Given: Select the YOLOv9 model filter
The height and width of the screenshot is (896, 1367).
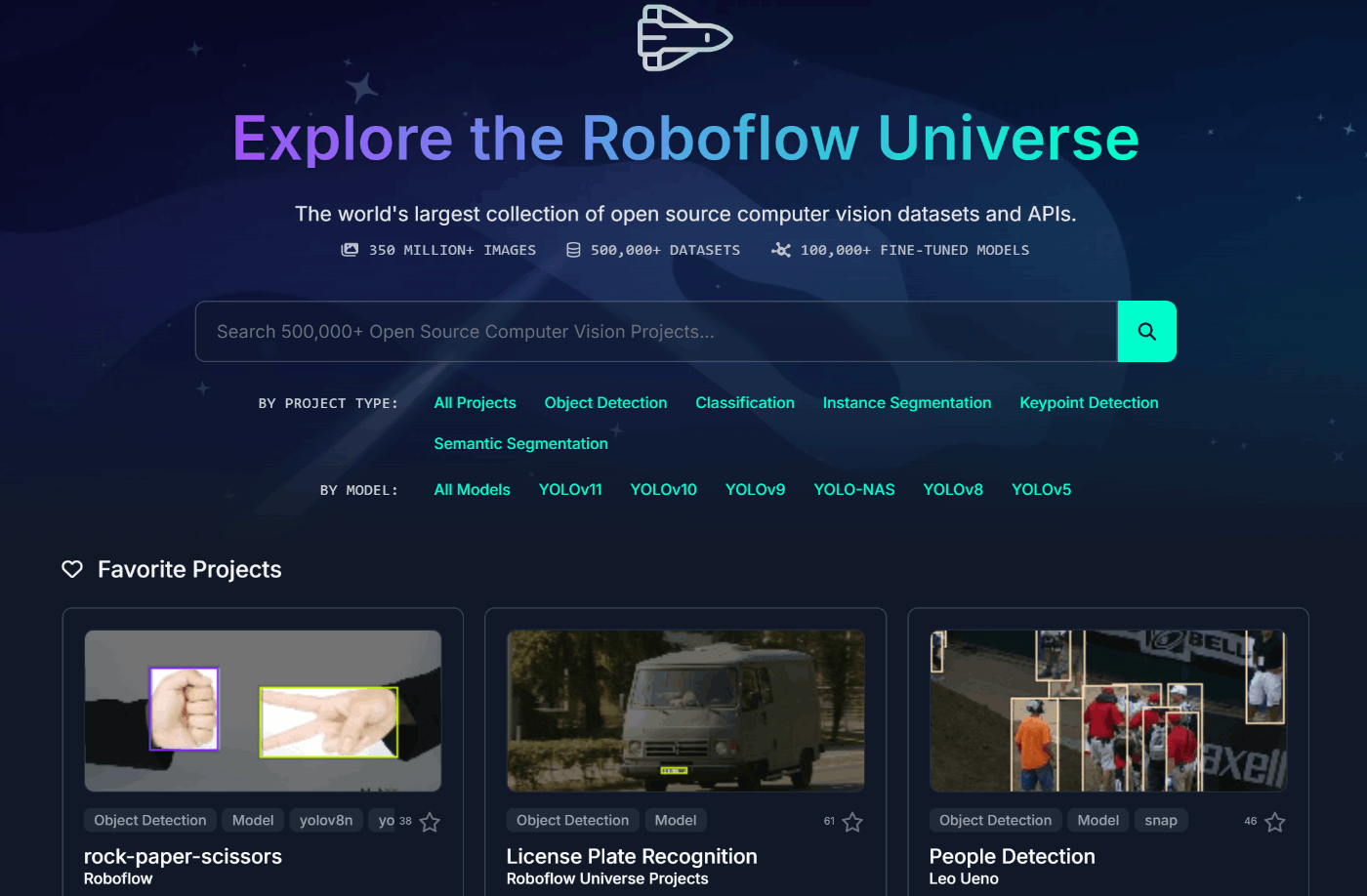Looking at the screenshot, I should coord(755,490).
